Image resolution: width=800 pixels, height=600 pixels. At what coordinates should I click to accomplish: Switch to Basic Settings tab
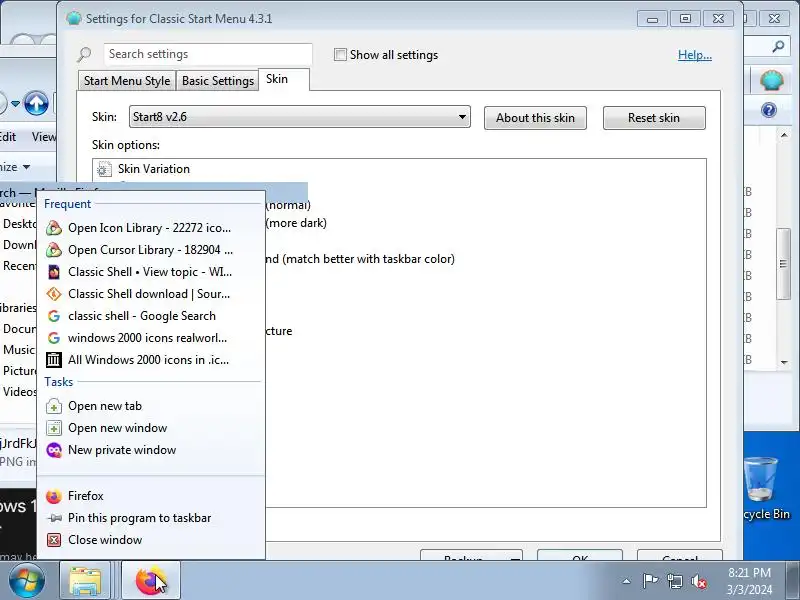pyautogui.click(x=218, y=81)
